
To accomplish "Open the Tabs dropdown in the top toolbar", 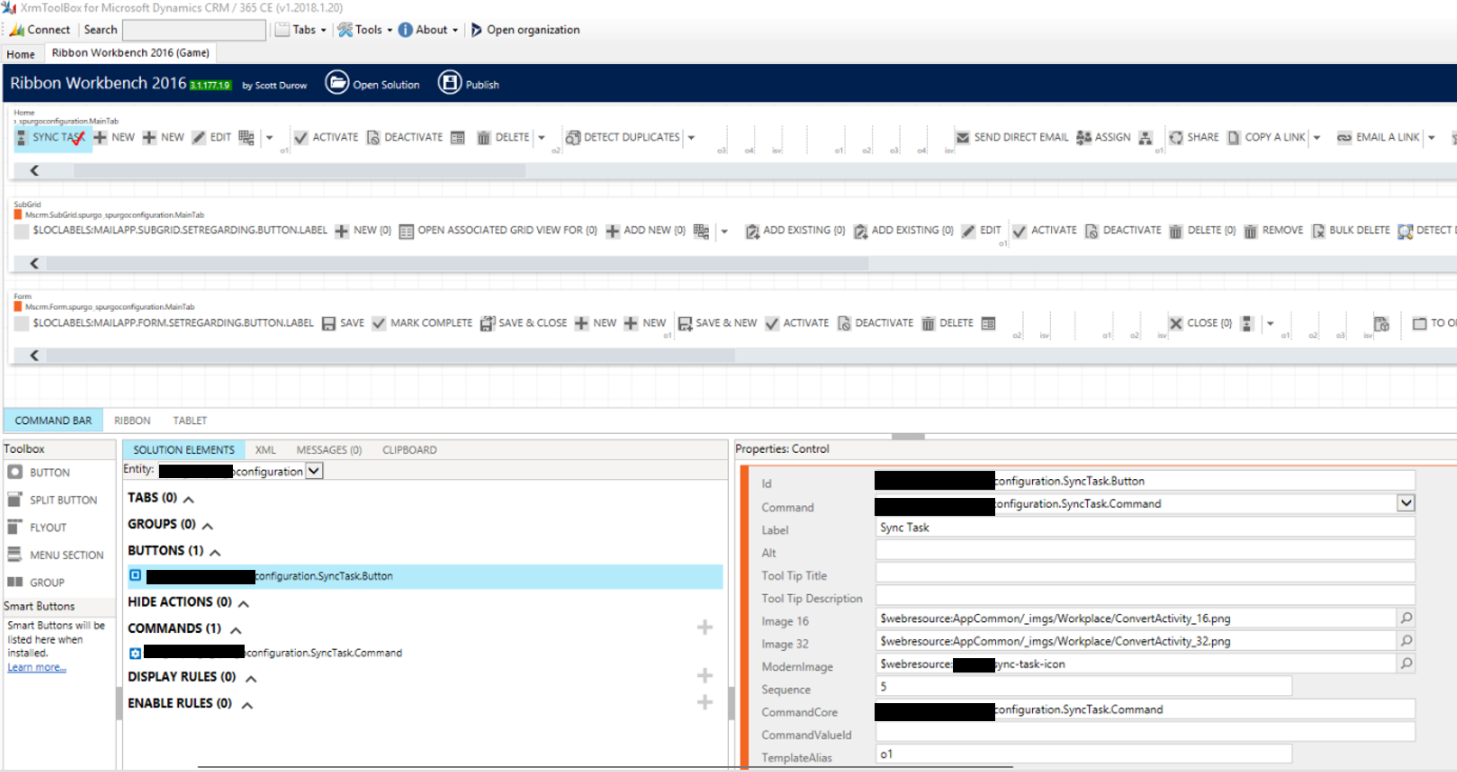I will tap(301, 30).
